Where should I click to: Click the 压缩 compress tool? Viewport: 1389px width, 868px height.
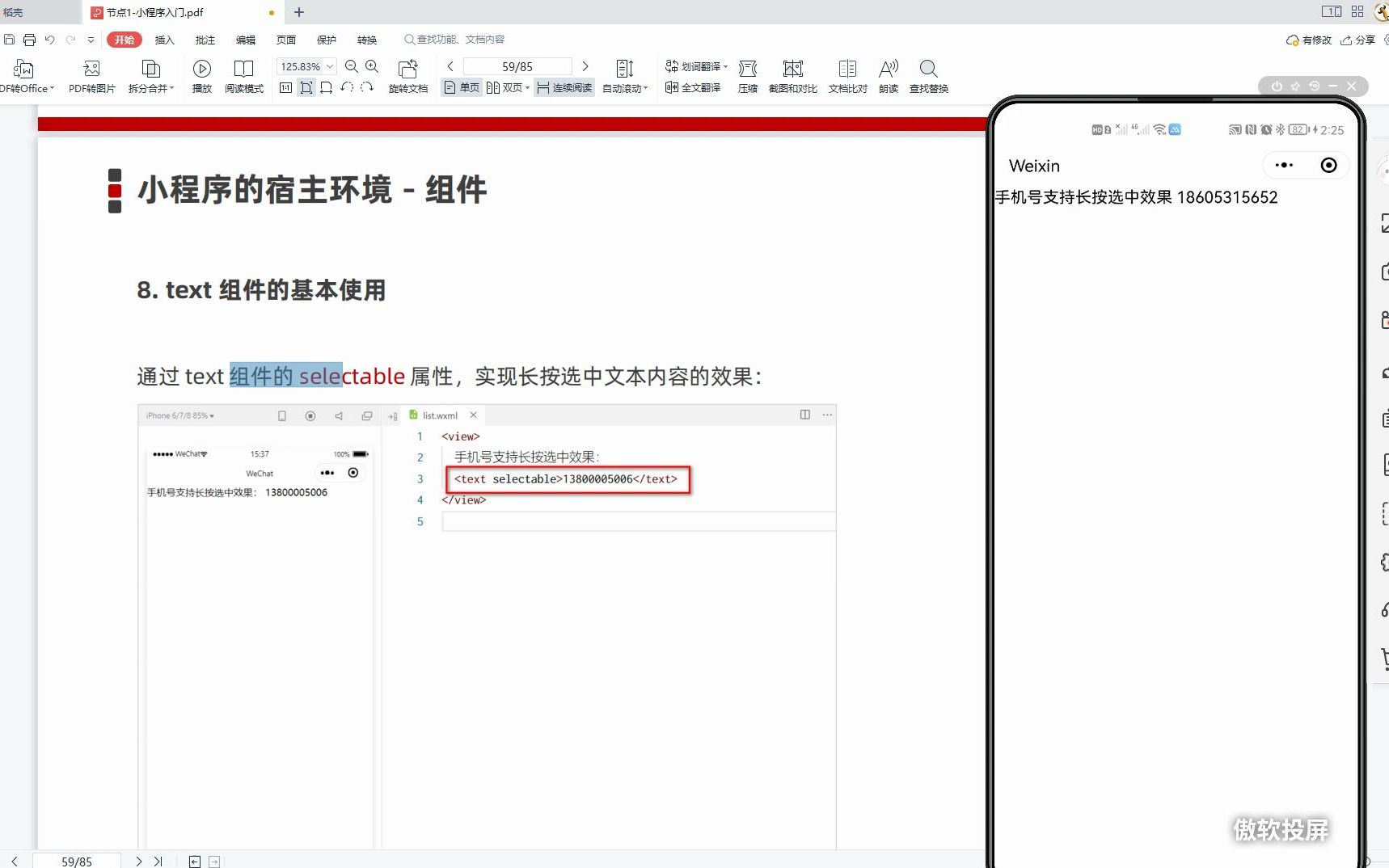[x=748, y=76]
